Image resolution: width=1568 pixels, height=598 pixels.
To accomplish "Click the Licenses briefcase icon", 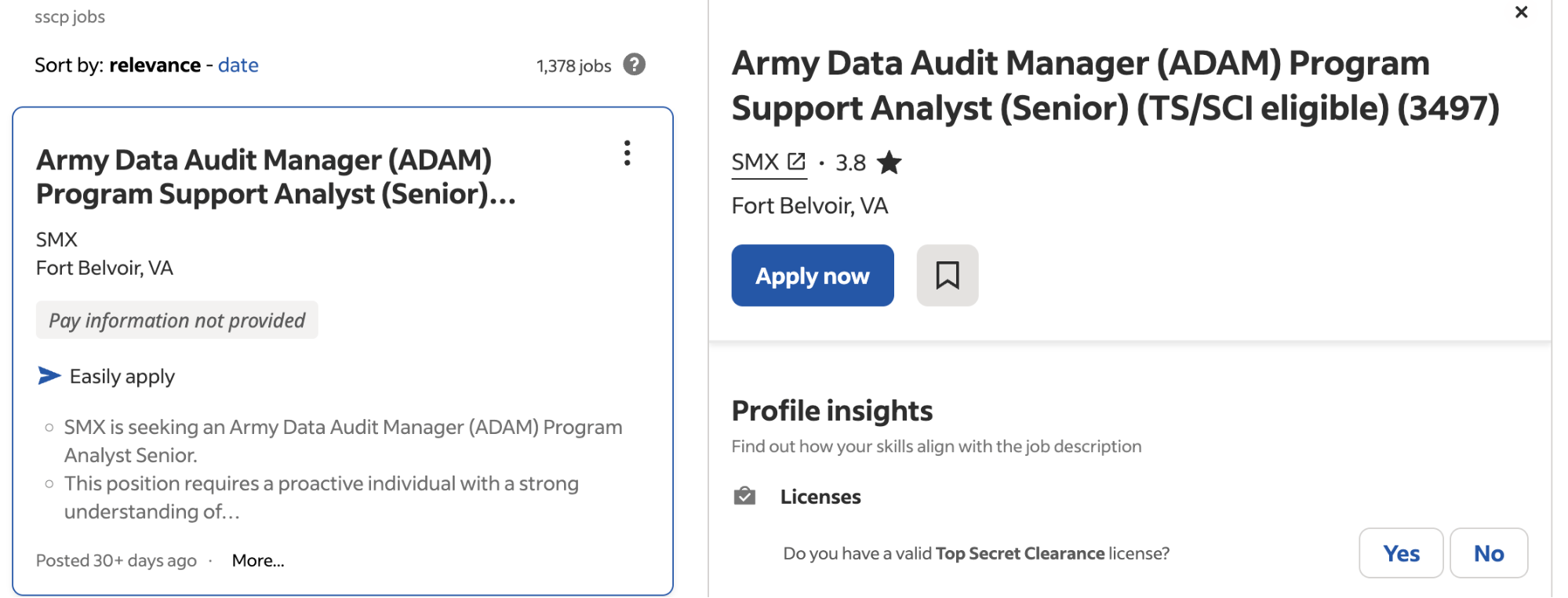I will tap(744, 496).
